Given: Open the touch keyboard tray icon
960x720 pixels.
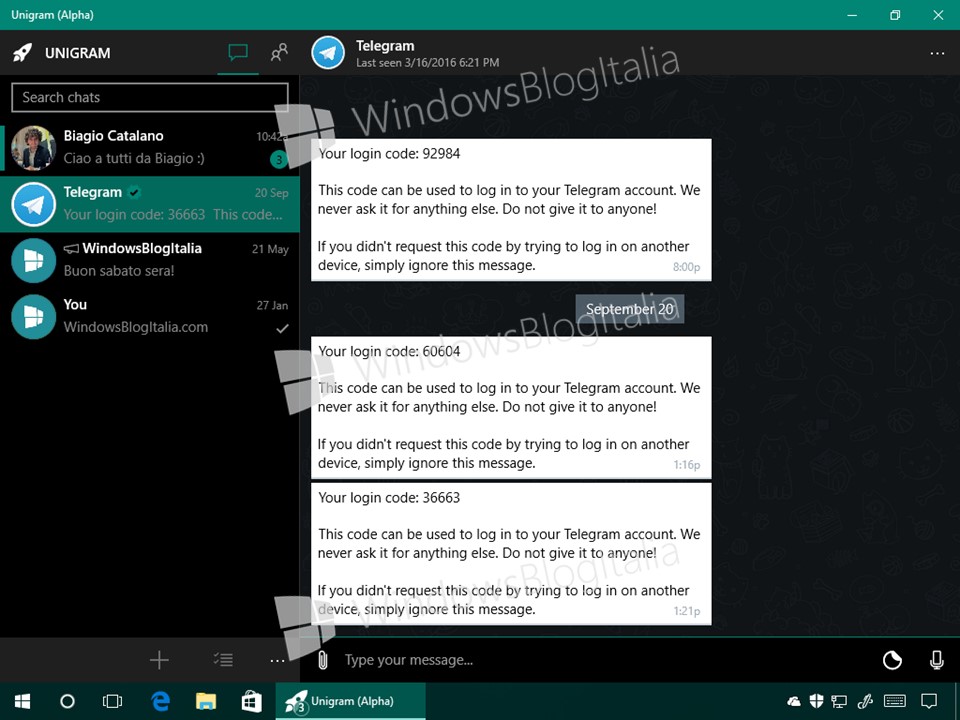Looking at the screenshot, I should click(895, 702).
